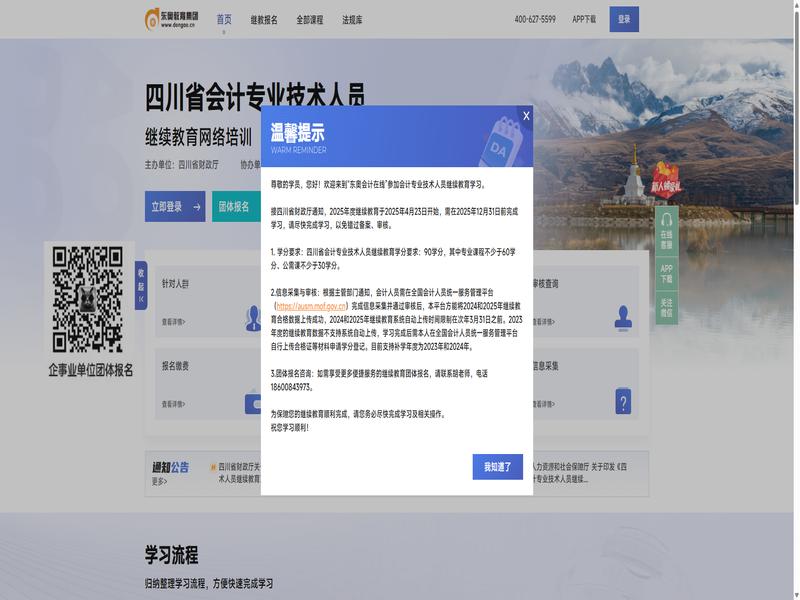Screen dimensions: 800x600
Task: Close the 温馨提示 dialog with the X
Action: pos(526,116)
